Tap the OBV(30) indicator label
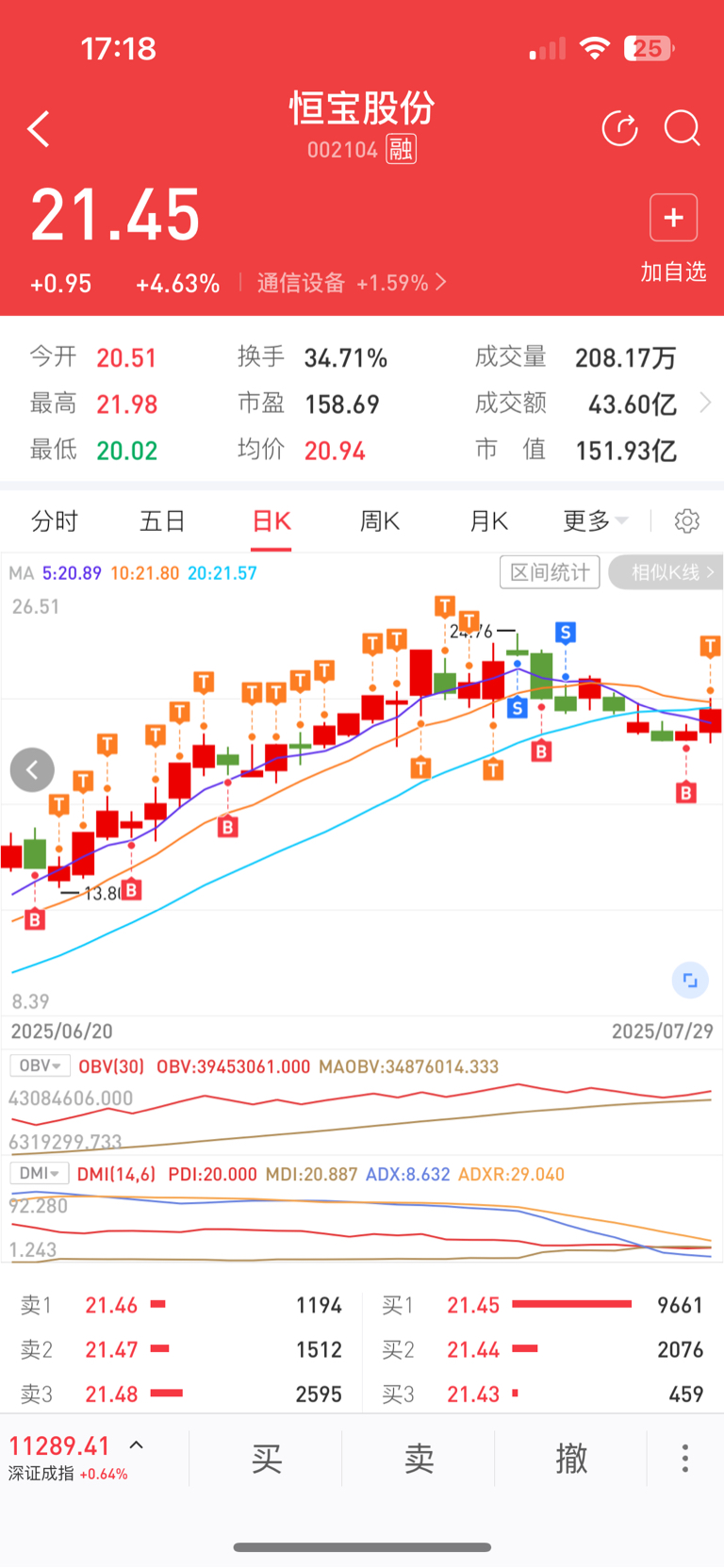 point(111,1066)
